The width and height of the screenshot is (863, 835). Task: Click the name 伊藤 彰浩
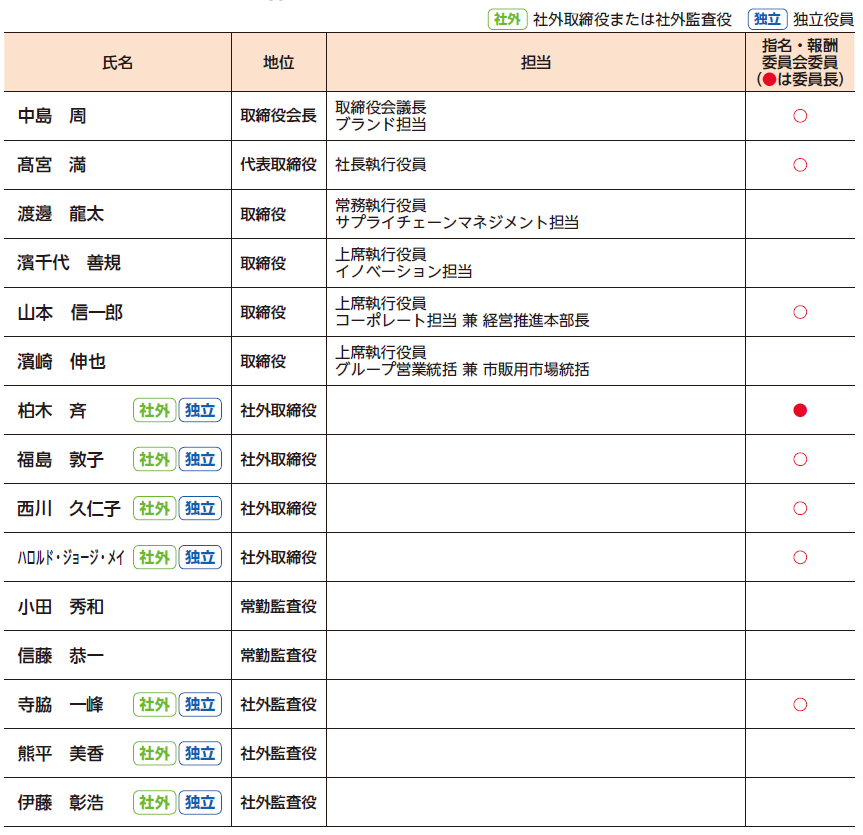[61, 803]
